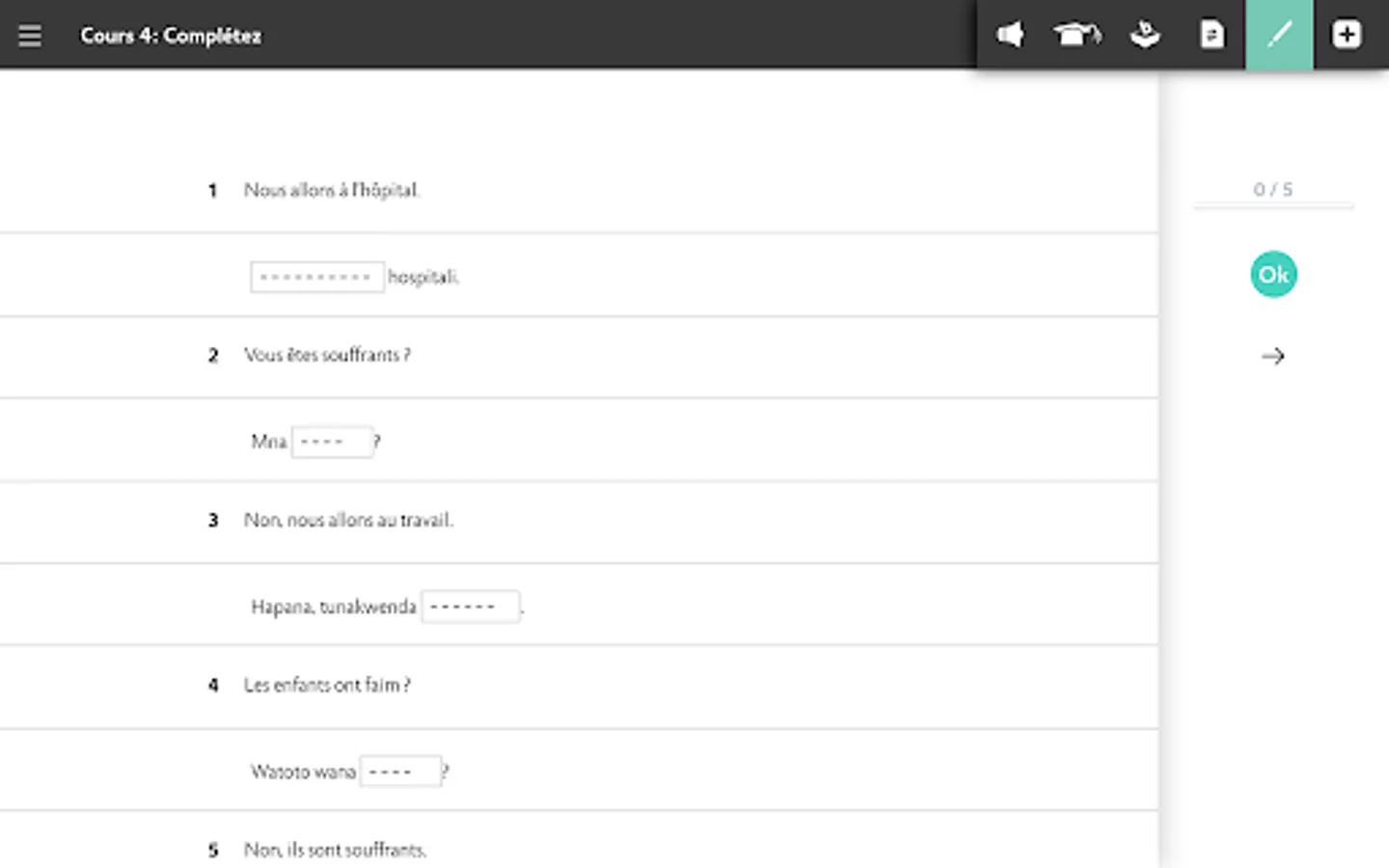The image size is (1389, 868).
Task: Open the document notes icon
Action: 1212,36
